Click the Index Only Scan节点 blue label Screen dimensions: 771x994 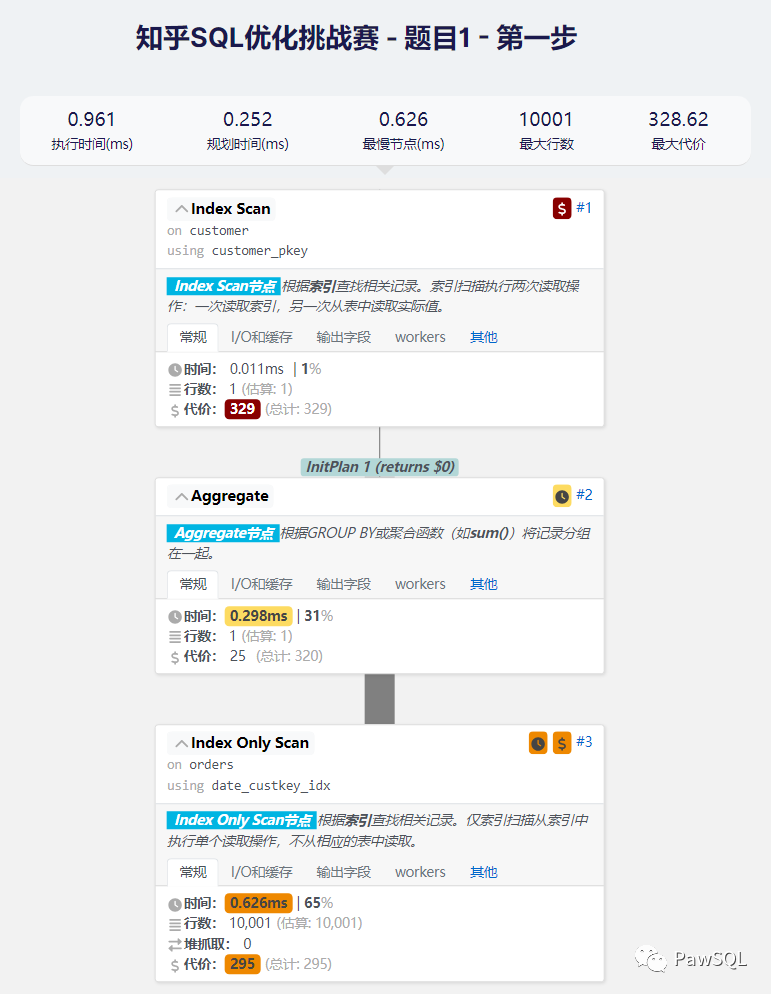tap(241, 820)
